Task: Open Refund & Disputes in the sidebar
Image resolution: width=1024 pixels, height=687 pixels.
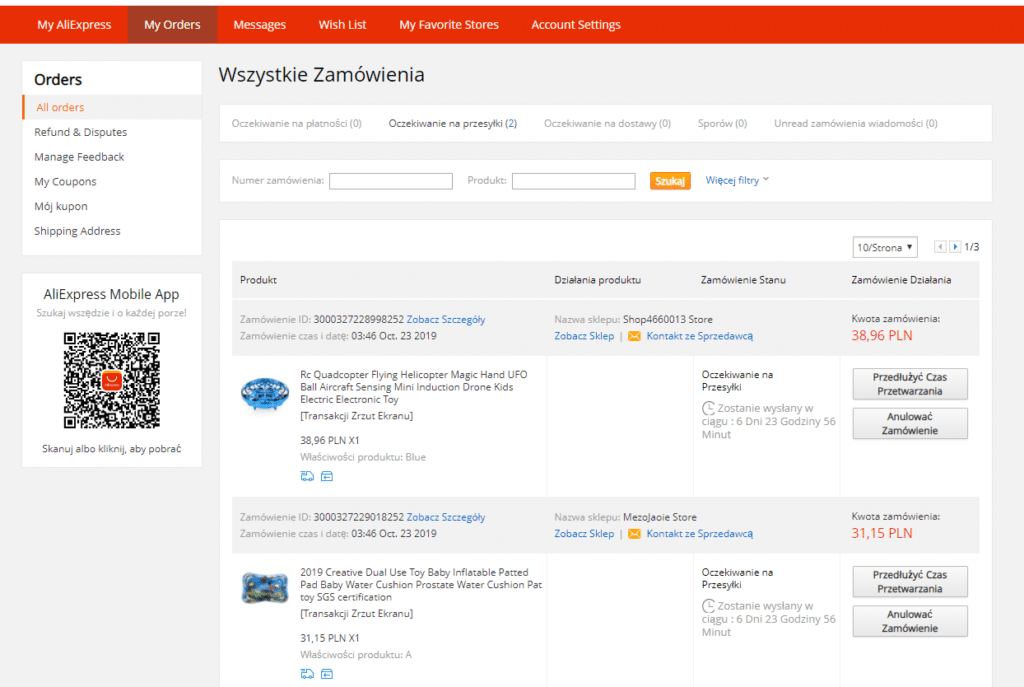Action: point(80,132)
